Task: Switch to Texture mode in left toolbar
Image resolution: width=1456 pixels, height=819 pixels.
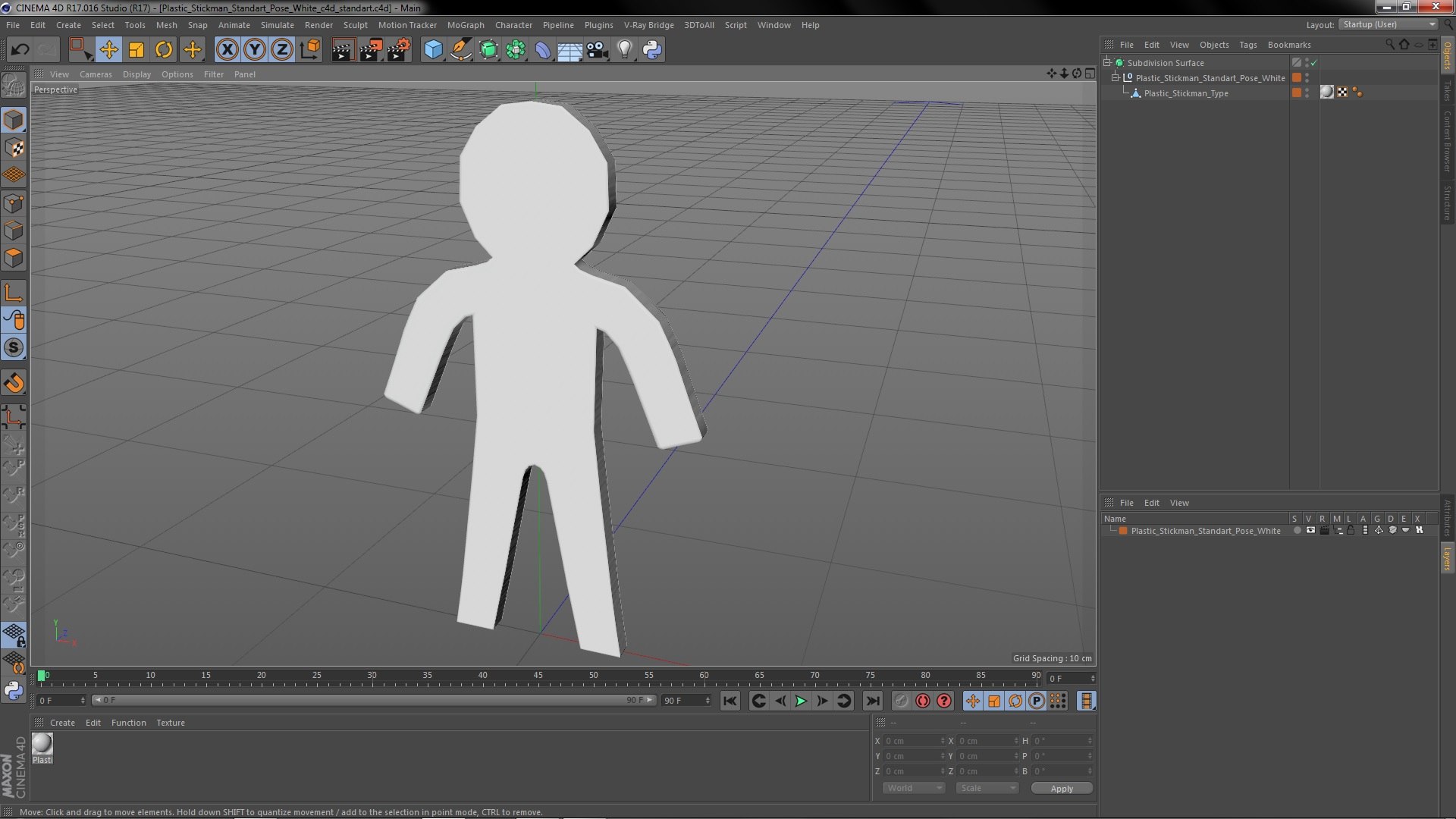Action: pos(14,148)
